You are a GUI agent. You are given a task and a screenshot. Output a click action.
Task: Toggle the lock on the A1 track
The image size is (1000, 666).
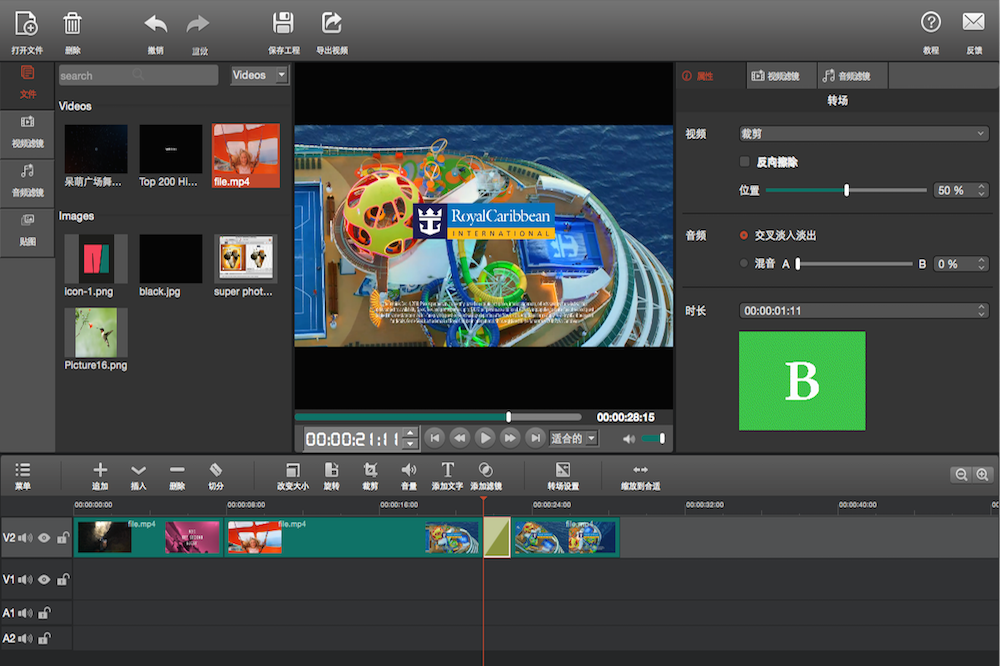(x=44, y=613)
